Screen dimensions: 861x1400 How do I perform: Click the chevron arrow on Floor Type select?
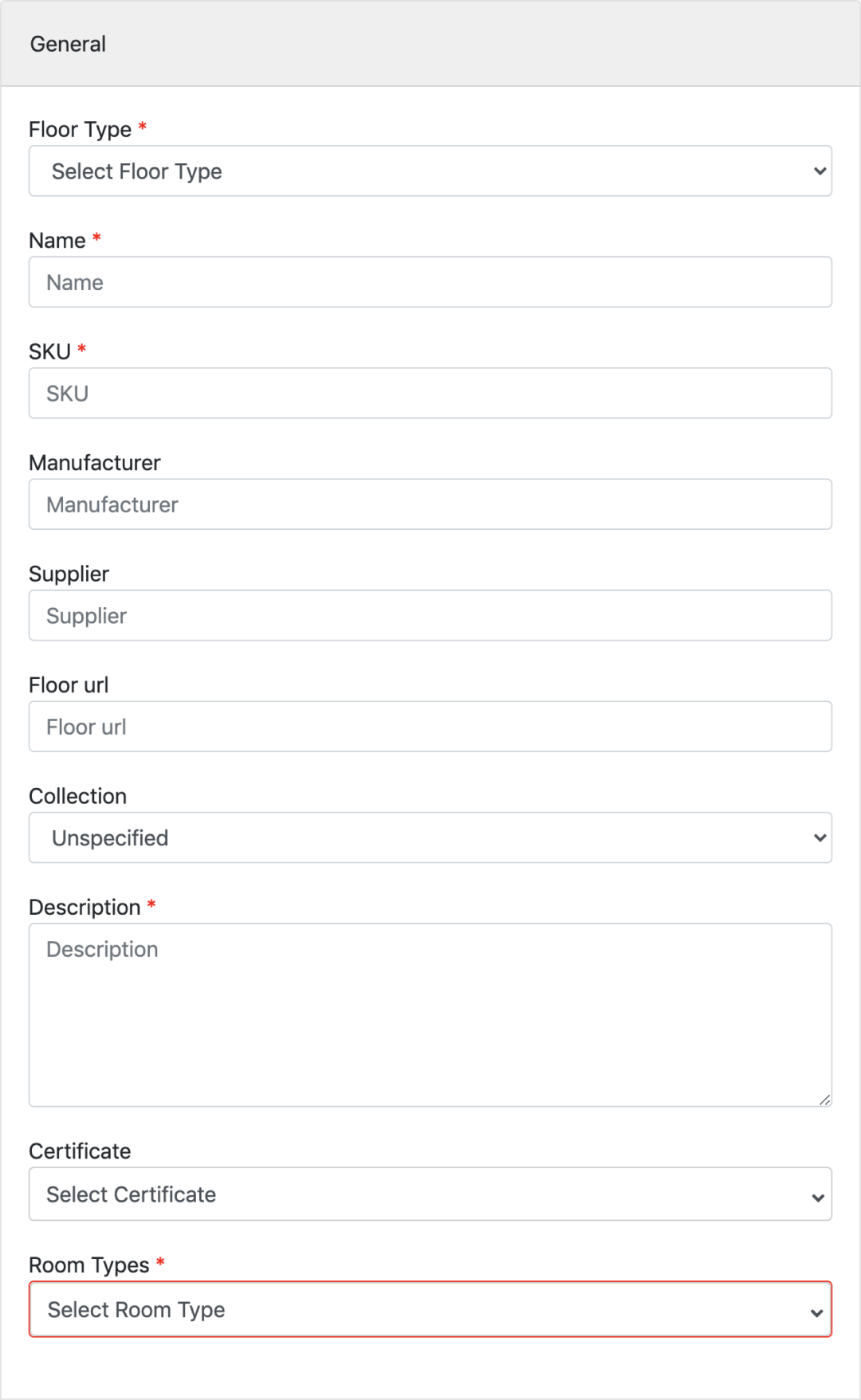(820, 171)
